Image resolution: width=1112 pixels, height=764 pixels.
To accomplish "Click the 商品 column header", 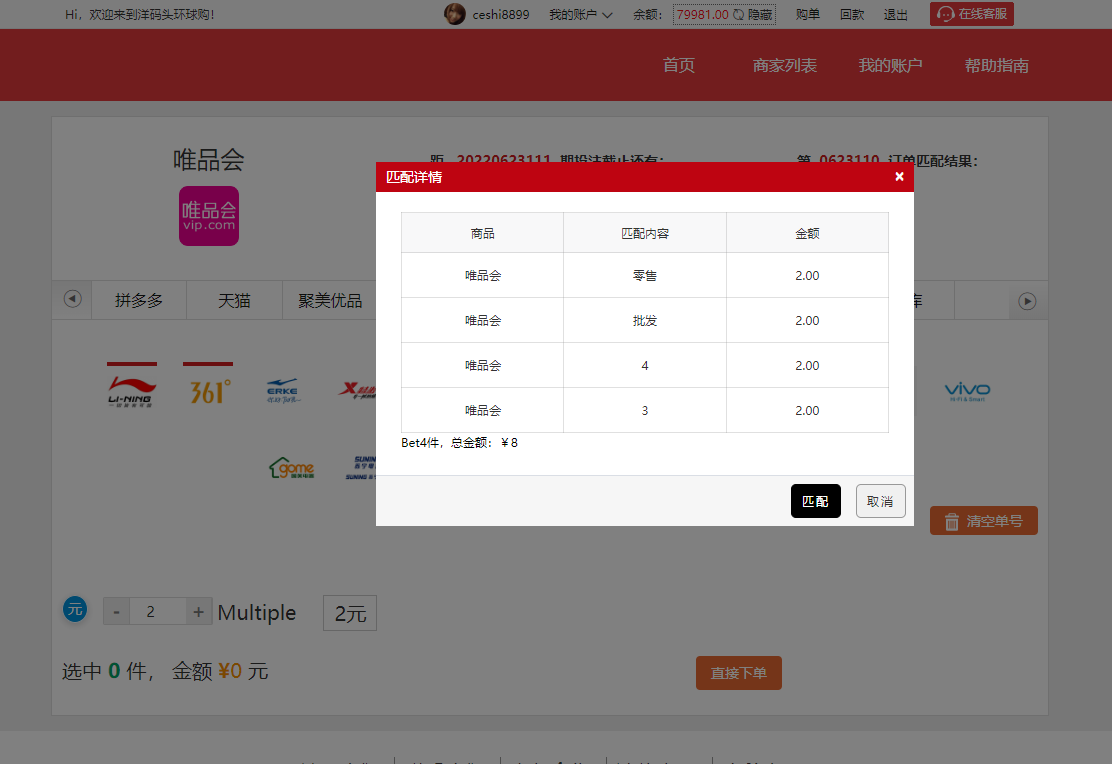I will 482,233.
